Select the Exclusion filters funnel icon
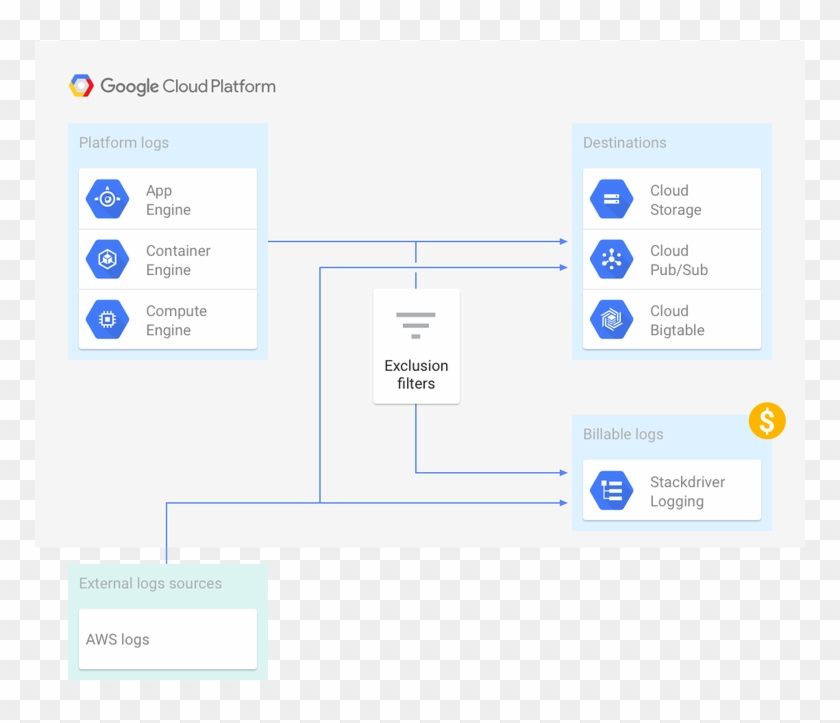The width and height of the screenshot is (840, 723). (415, 323)
